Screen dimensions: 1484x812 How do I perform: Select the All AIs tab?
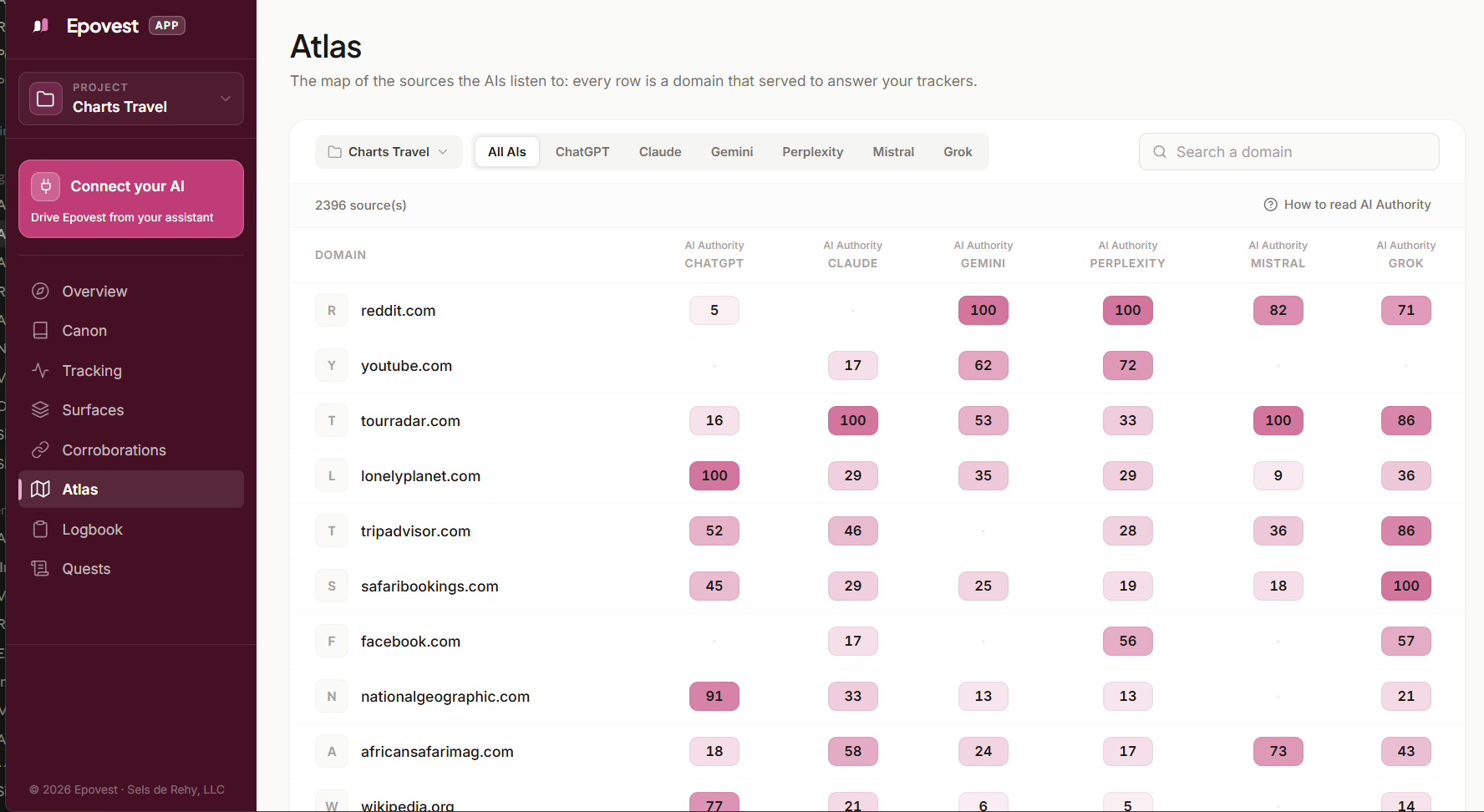(x=507, y=152)
